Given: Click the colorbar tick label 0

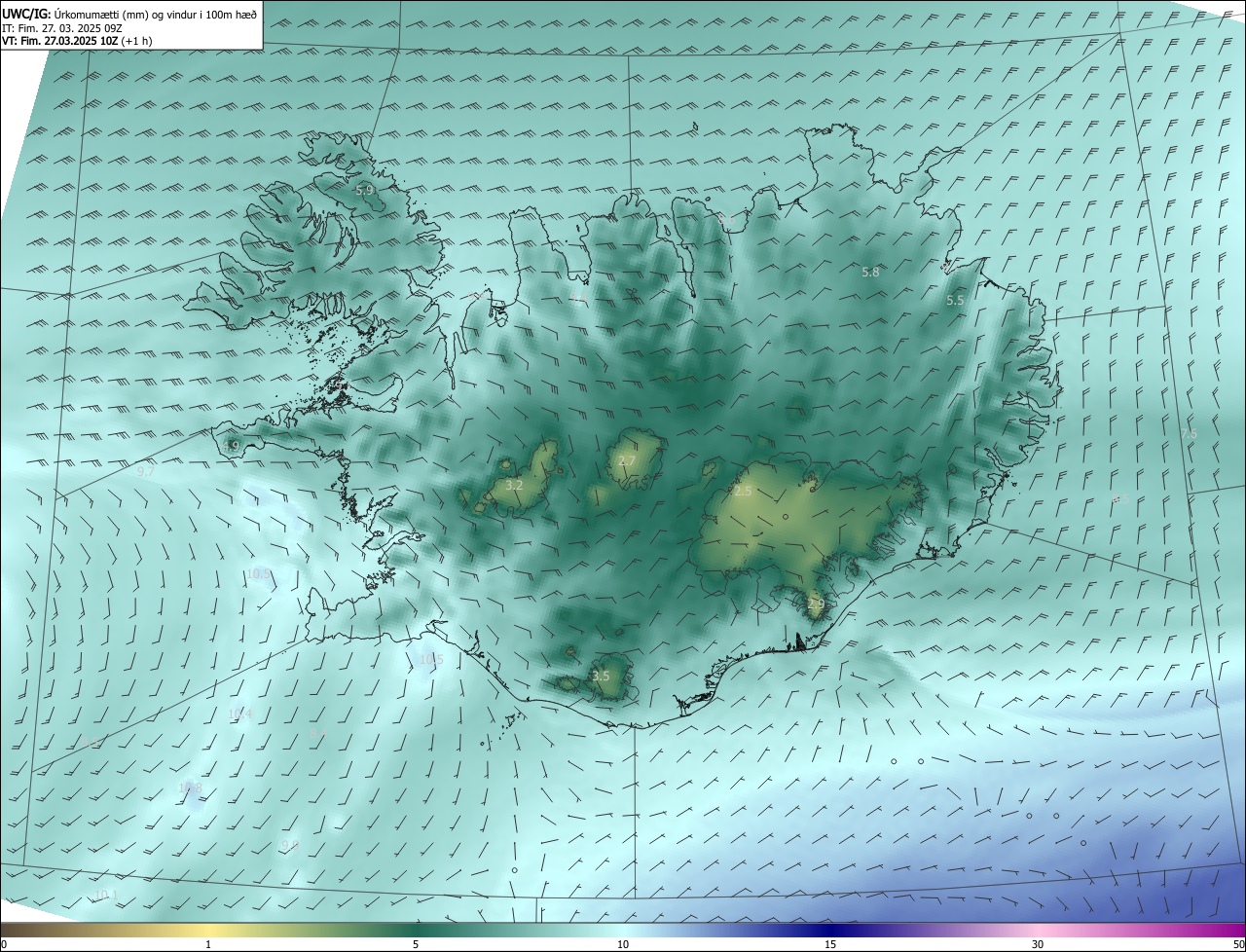Looking at the screenshot, I should pos(4,944).
